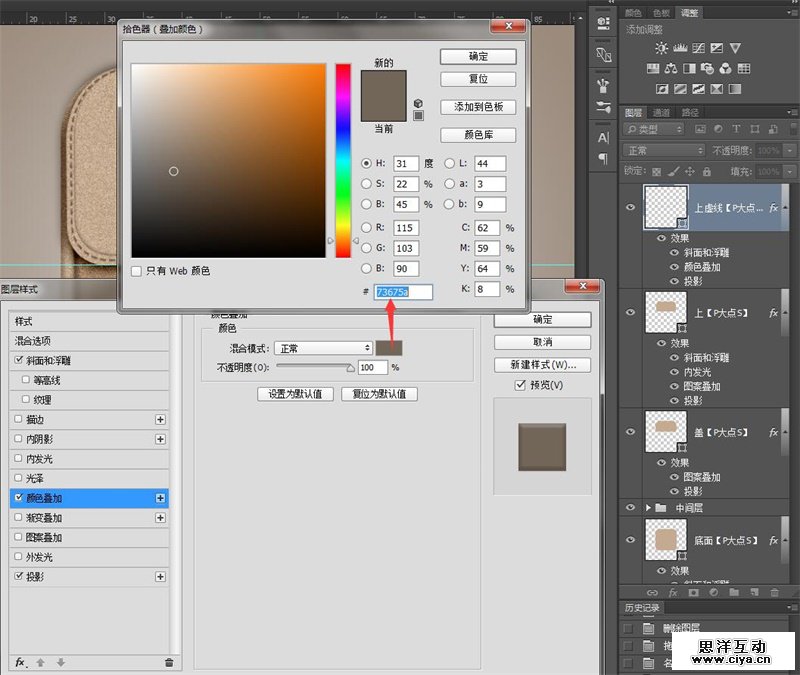Click the new group folder icon in Layers panel
The width and height of the screenshot is (800, 675).
[x=732, y=592]
